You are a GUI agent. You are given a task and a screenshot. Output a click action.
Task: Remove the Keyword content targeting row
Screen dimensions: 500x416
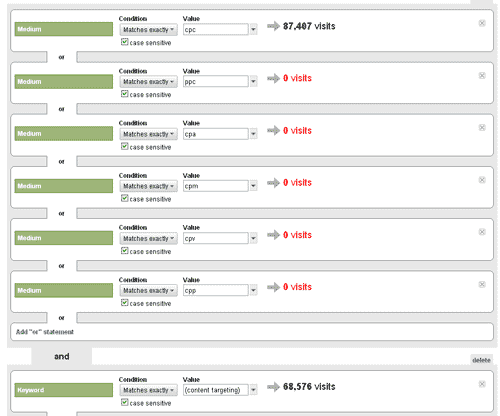482,384
